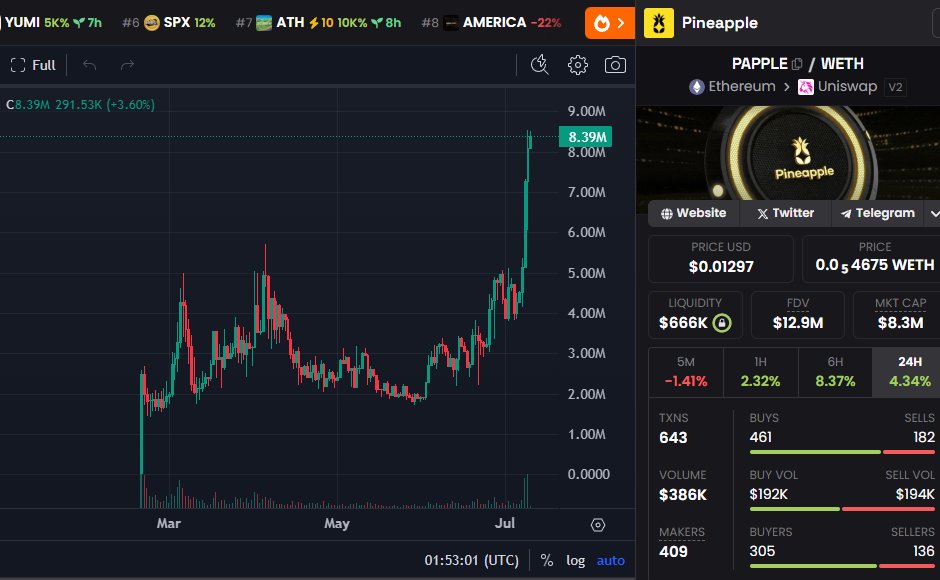Open chart settings gear

[x=578, y=65]
